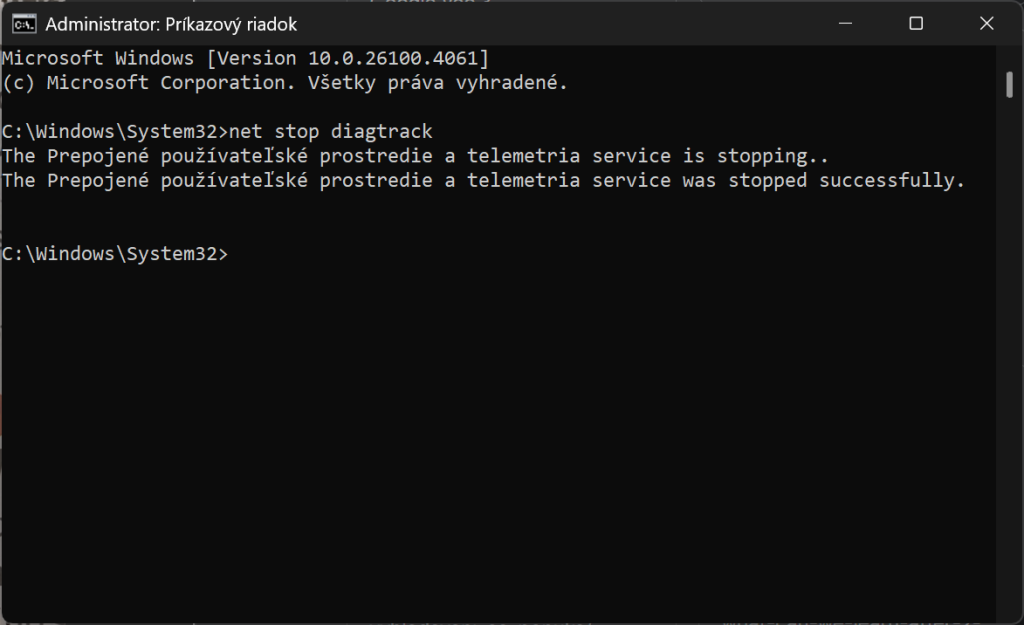Click the scrollbar track below the thumb
1024x625 pixels.
tap(1009, 350)
